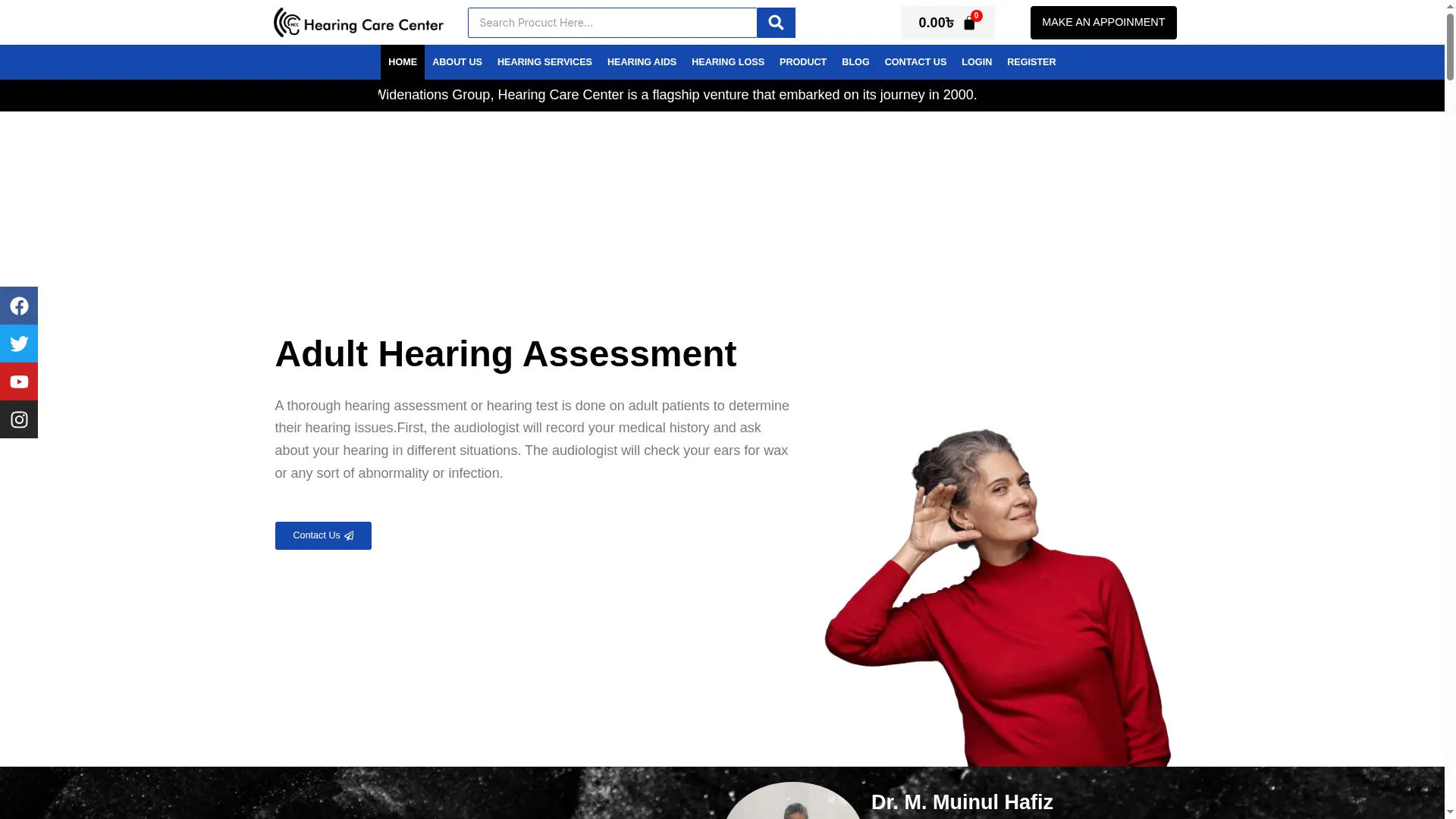Open the shopping cart bag icon
1456x819 pixels.
pyautogui.click(x=969, y=24)
